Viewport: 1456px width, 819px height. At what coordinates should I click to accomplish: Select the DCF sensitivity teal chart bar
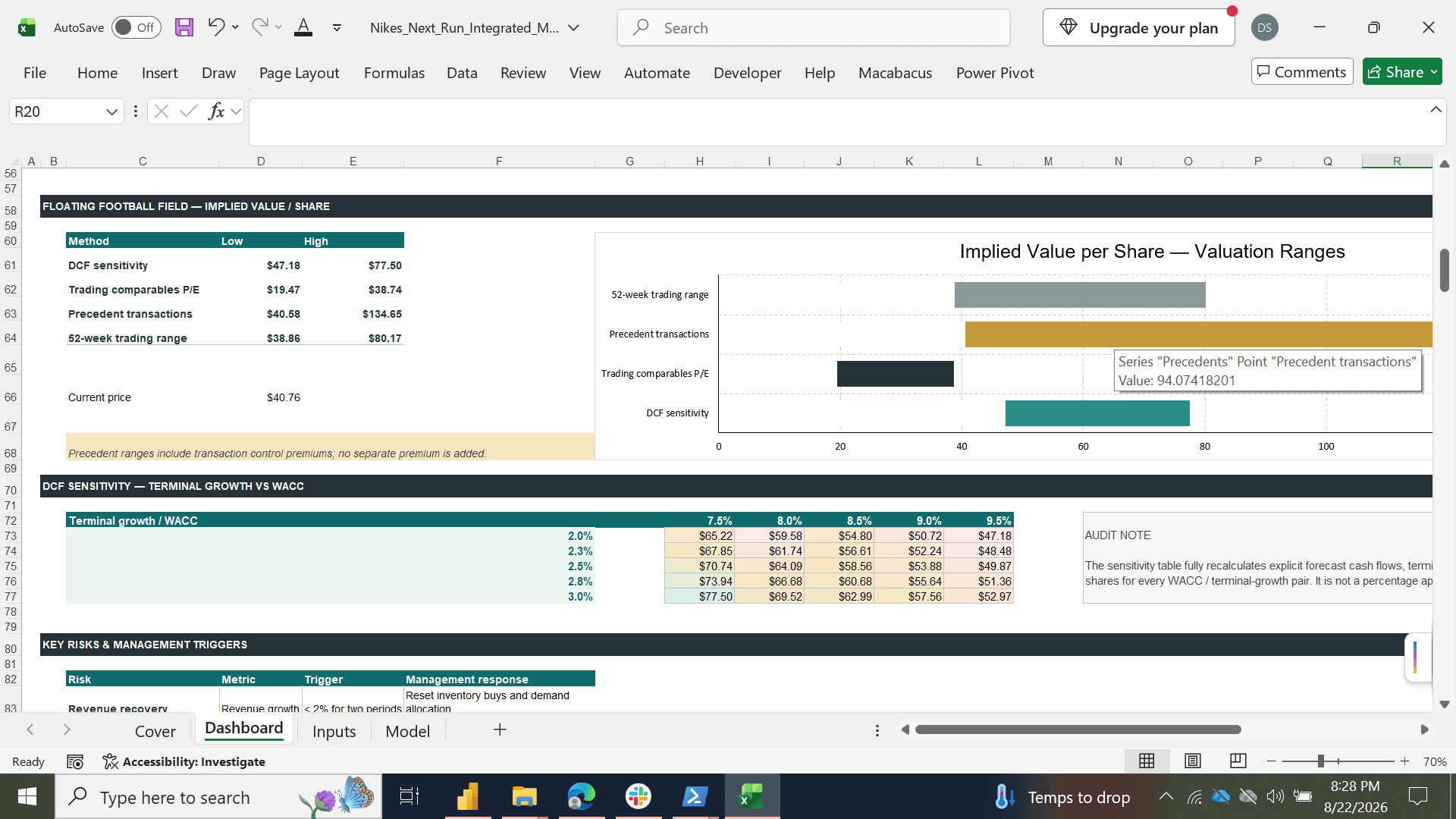pos(1097,413)
